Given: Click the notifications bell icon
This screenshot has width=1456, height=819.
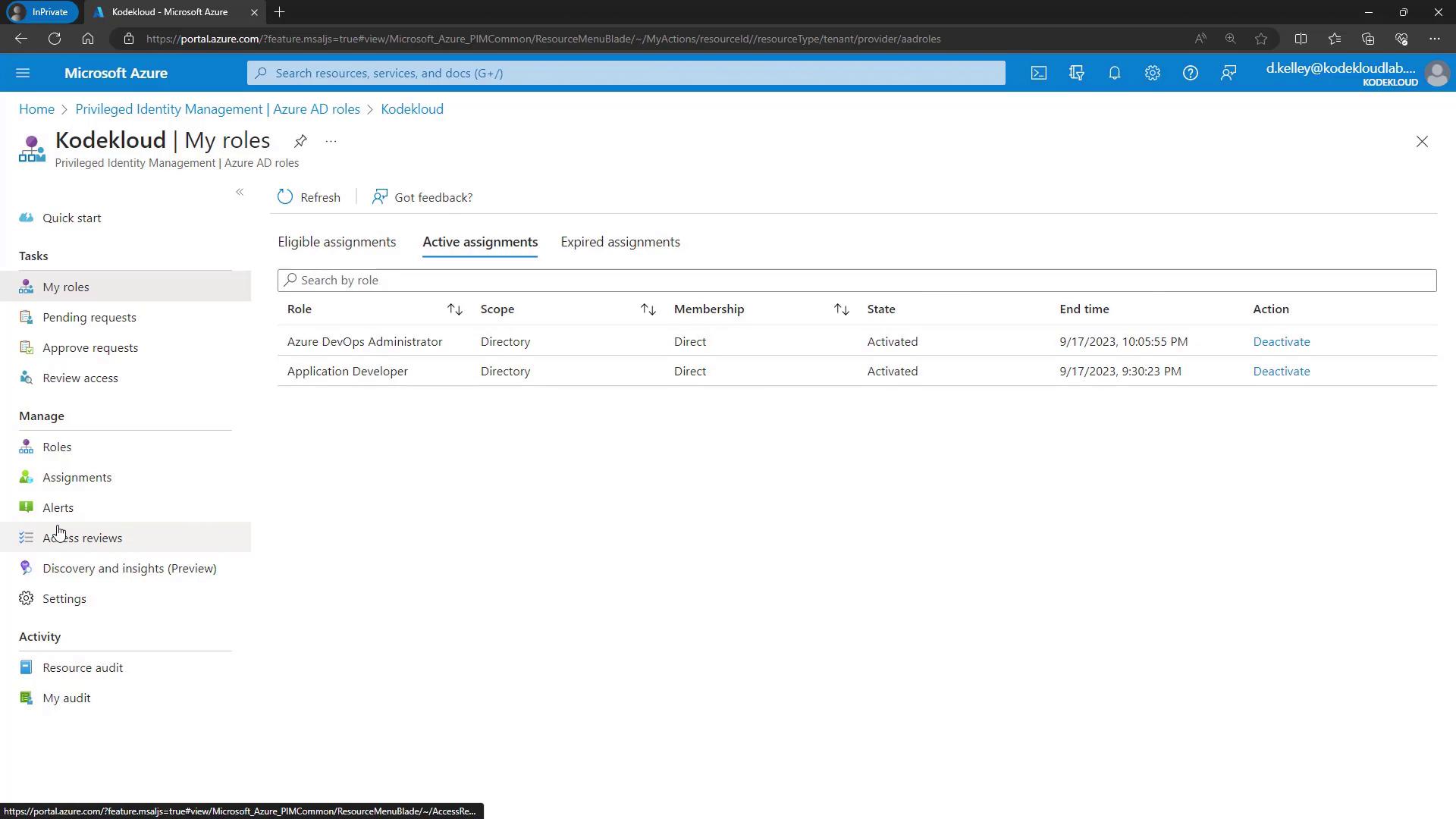Looking at the screenshot, I should 1114,73.
